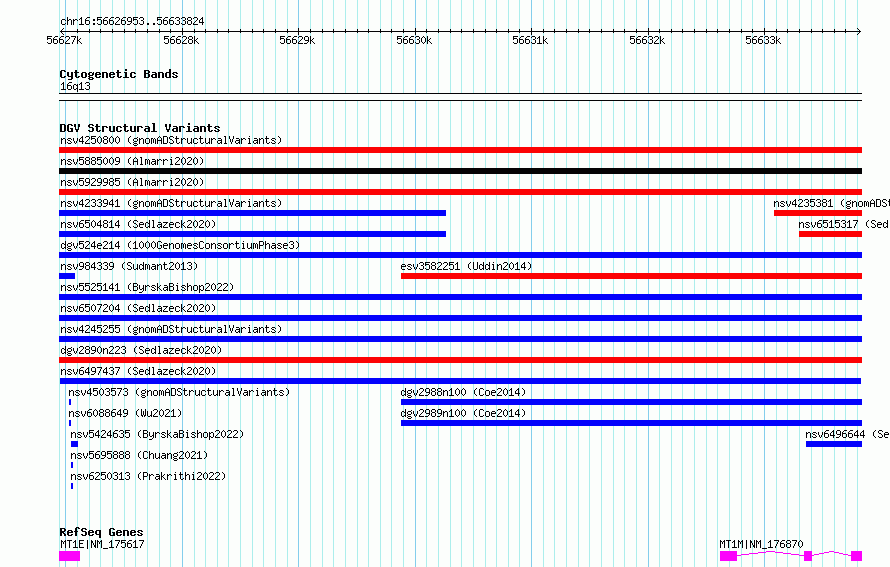Click the Cytogenetic Bands track title

[119, 74]
